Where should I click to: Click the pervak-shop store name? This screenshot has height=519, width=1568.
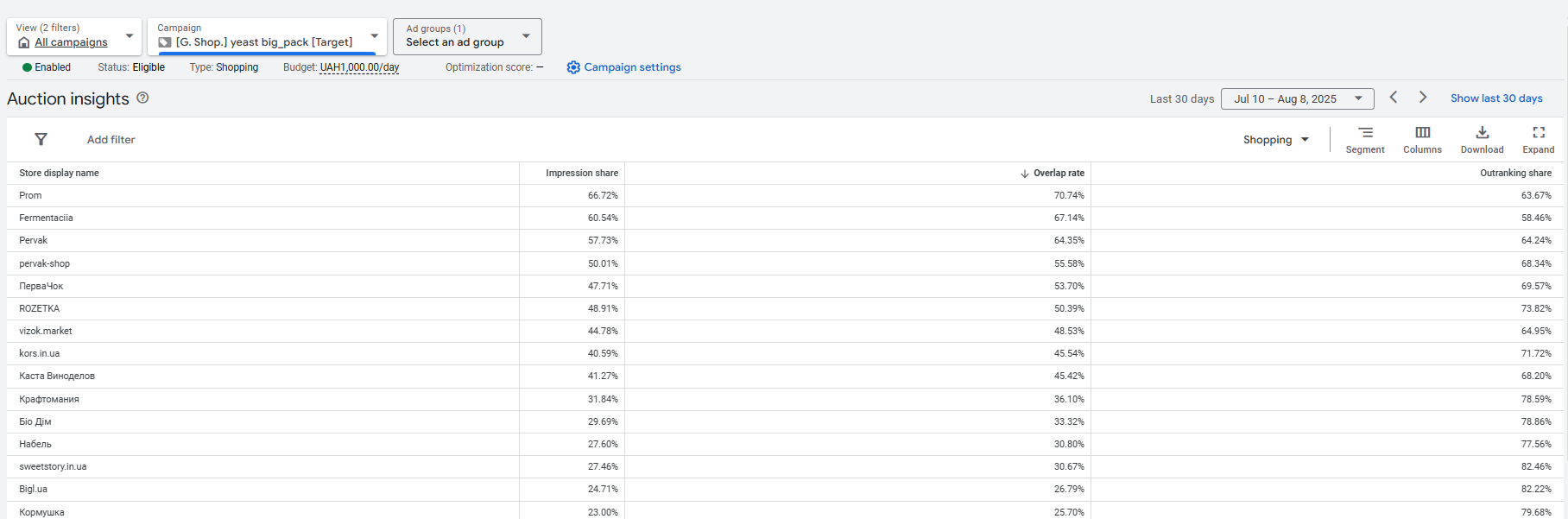point(44,264)
